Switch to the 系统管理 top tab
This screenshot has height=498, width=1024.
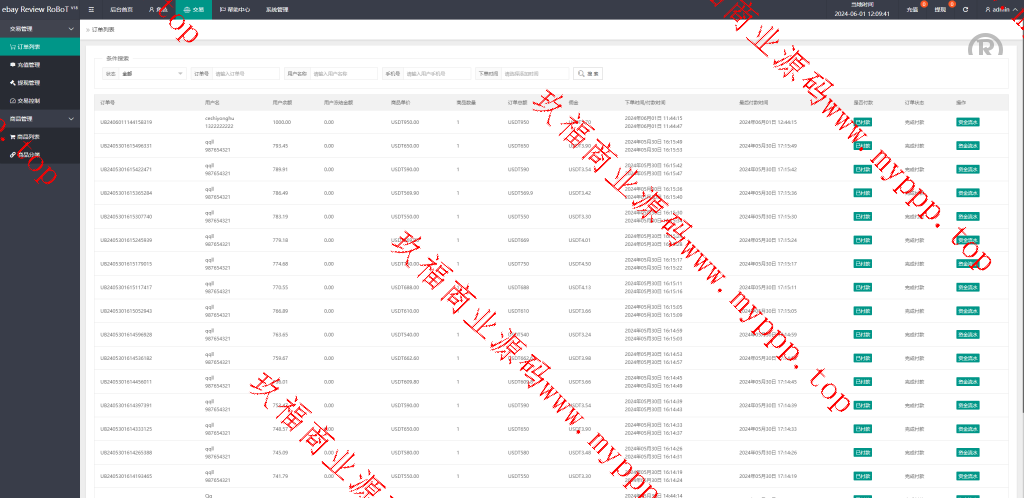(277, 9)
